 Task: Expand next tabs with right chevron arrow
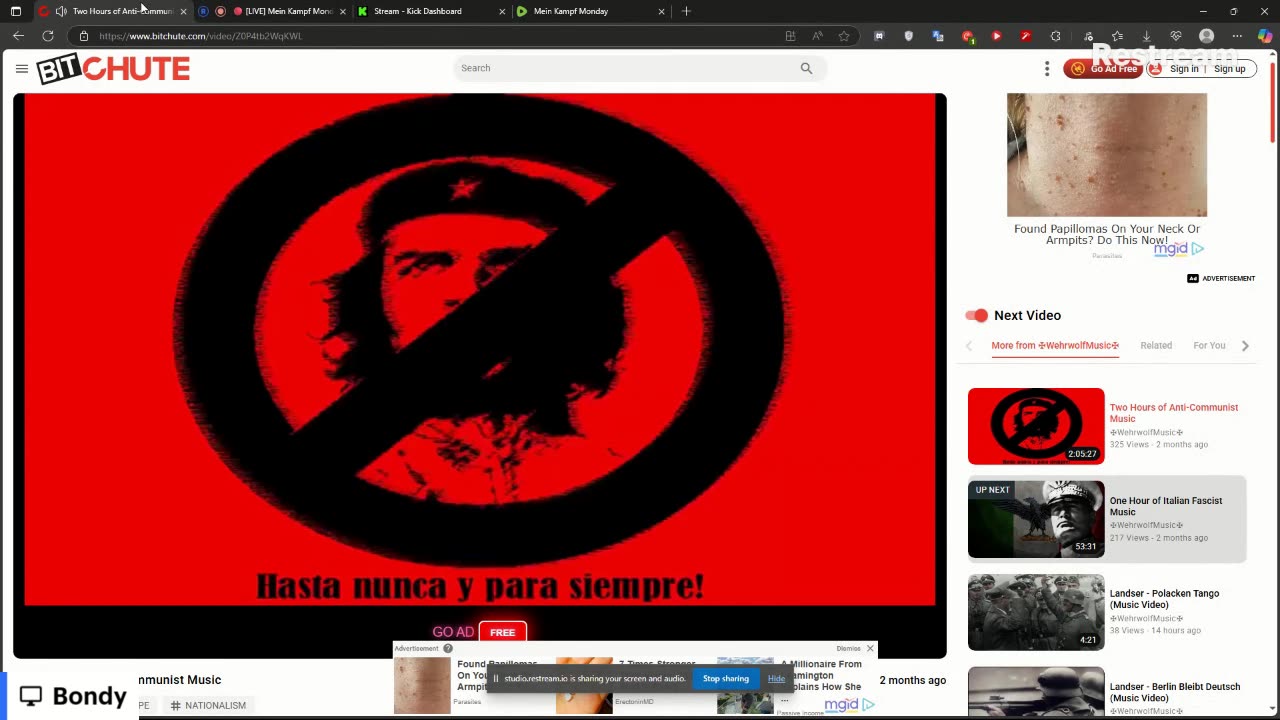pos(1245,346)
